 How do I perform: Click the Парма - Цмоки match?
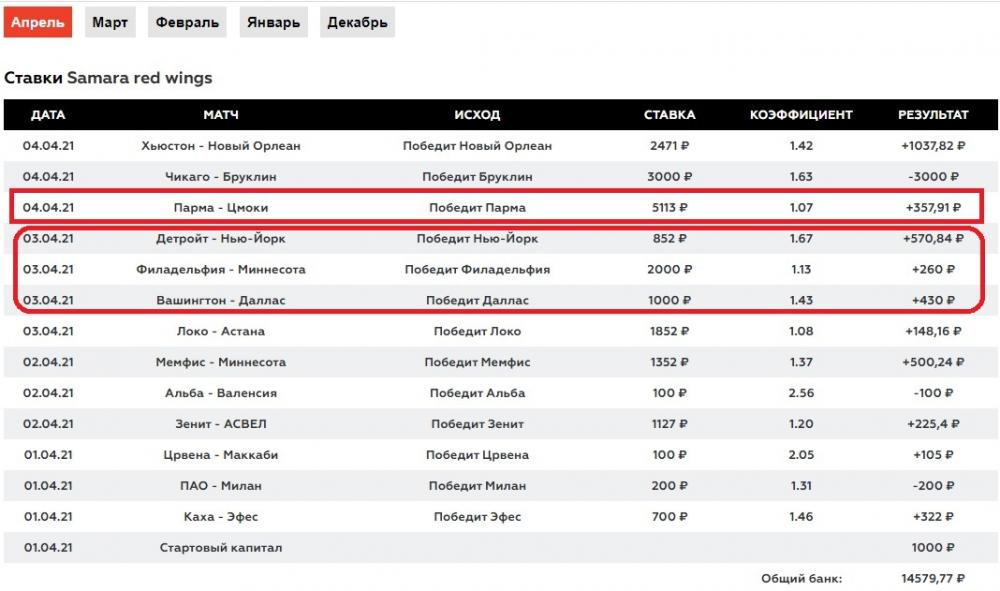pos(221,208)
